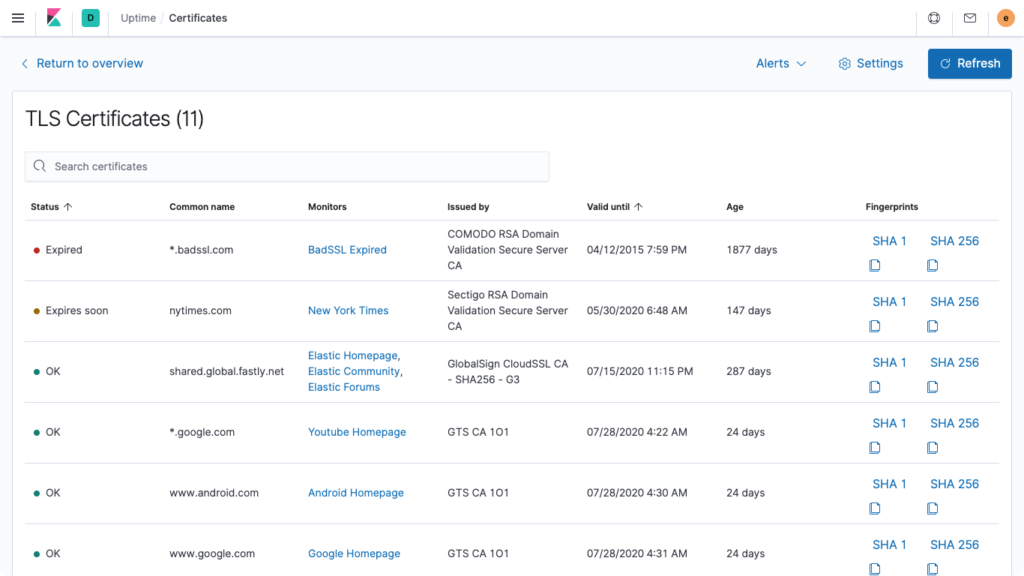Copy SHA 1 fingerprint for shared.global.fastly.net

[874, 387]
